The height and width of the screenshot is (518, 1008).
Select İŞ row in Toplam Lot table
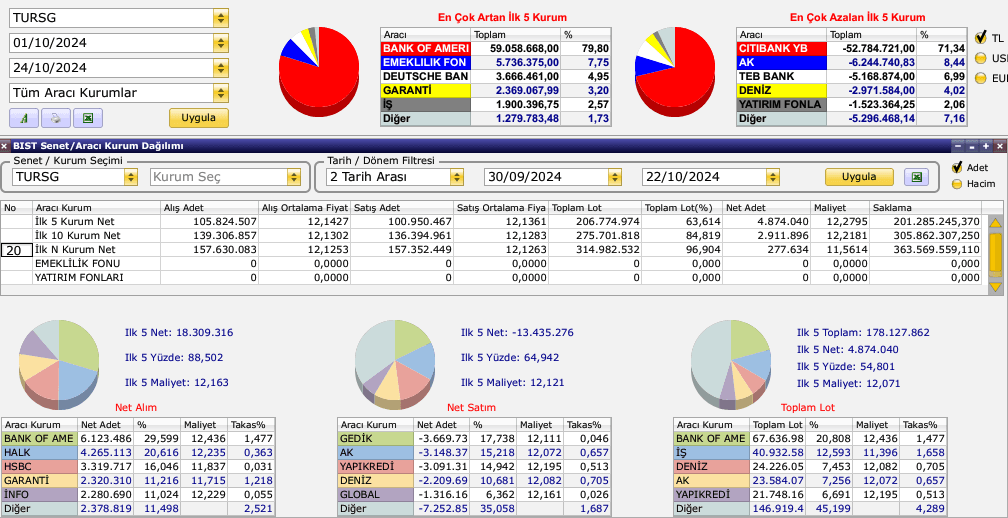[x=810, y=452]
